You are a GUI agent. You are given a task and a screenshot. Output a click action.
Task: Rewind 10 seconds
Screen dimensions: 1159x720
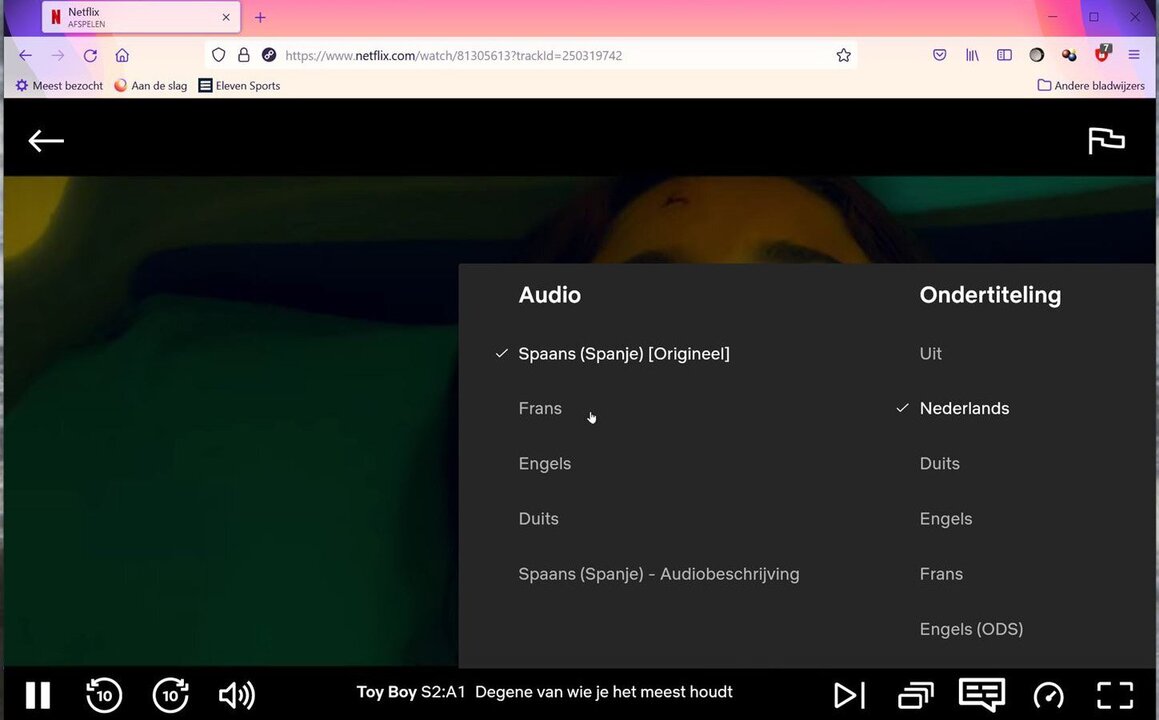coord(104,695)
